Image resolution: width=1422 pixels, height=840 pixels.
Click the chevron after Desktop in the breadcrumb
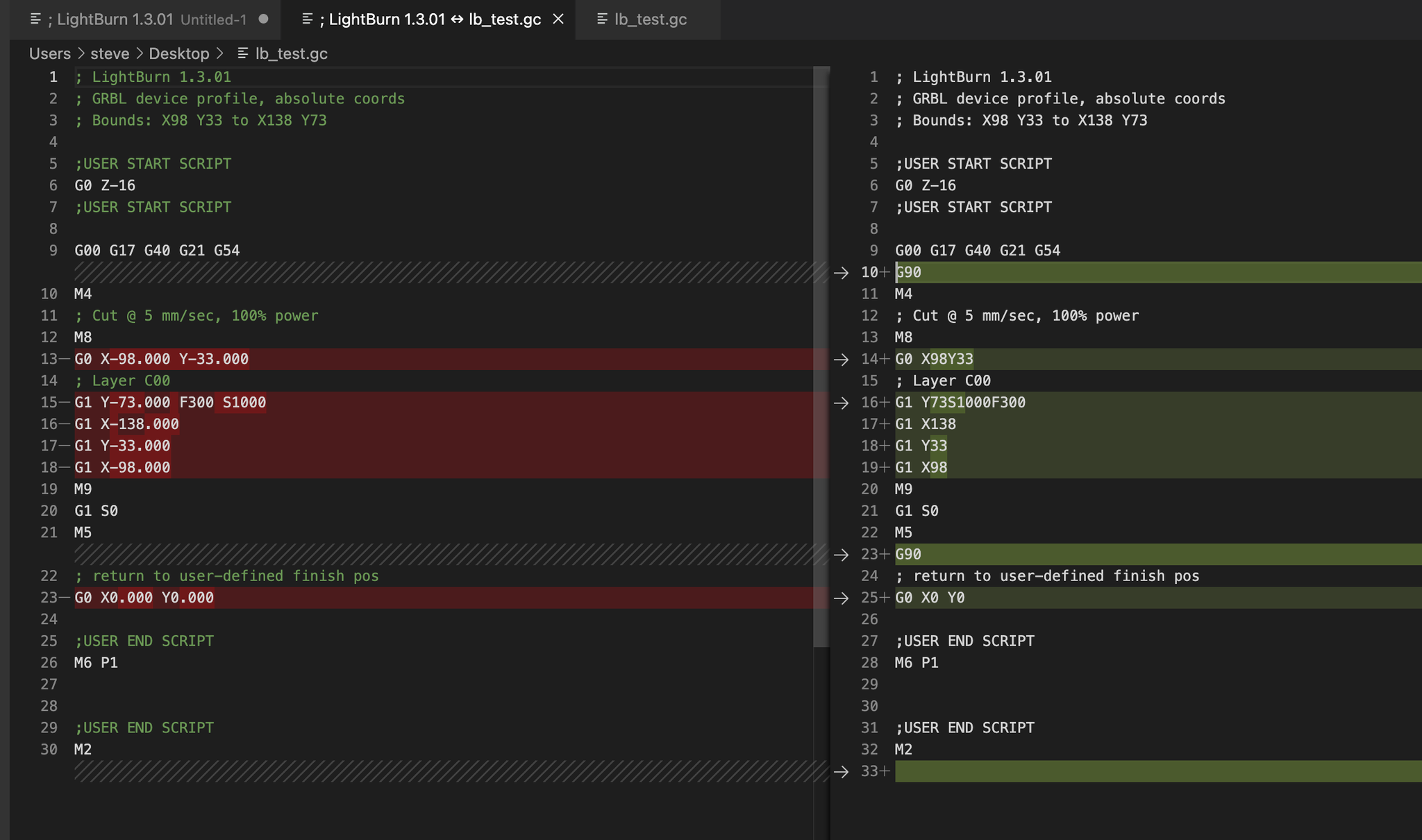pos(221,53)
